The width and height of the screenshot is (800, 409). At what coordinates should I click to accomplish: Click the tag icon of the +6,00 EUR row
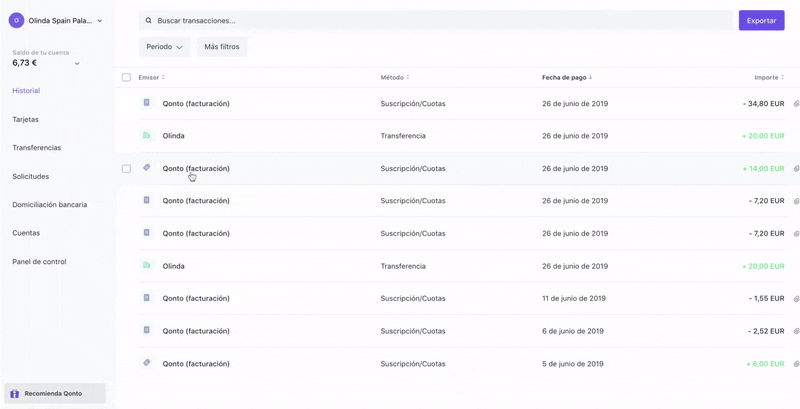(x=146, y=363)
